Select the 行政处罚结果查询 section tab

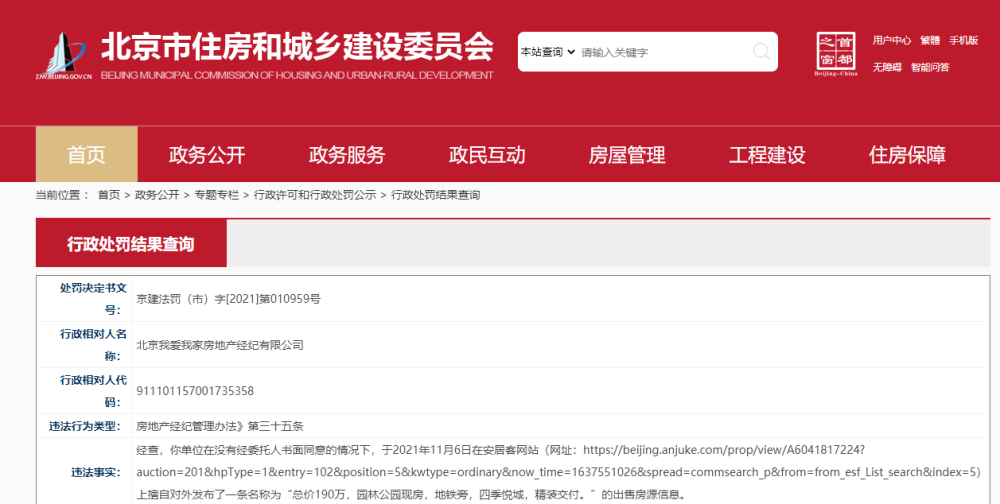pos(131,244)
